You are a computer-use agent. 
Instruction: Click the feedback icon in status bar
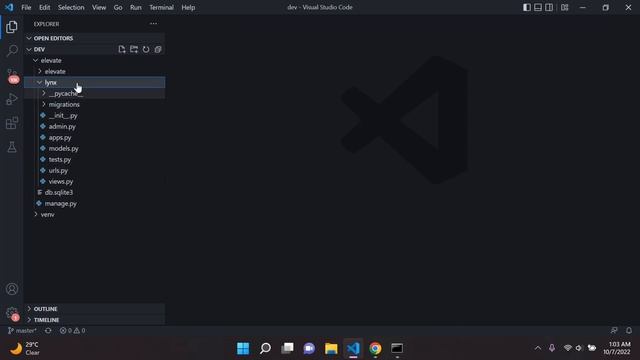click(614, 330)
